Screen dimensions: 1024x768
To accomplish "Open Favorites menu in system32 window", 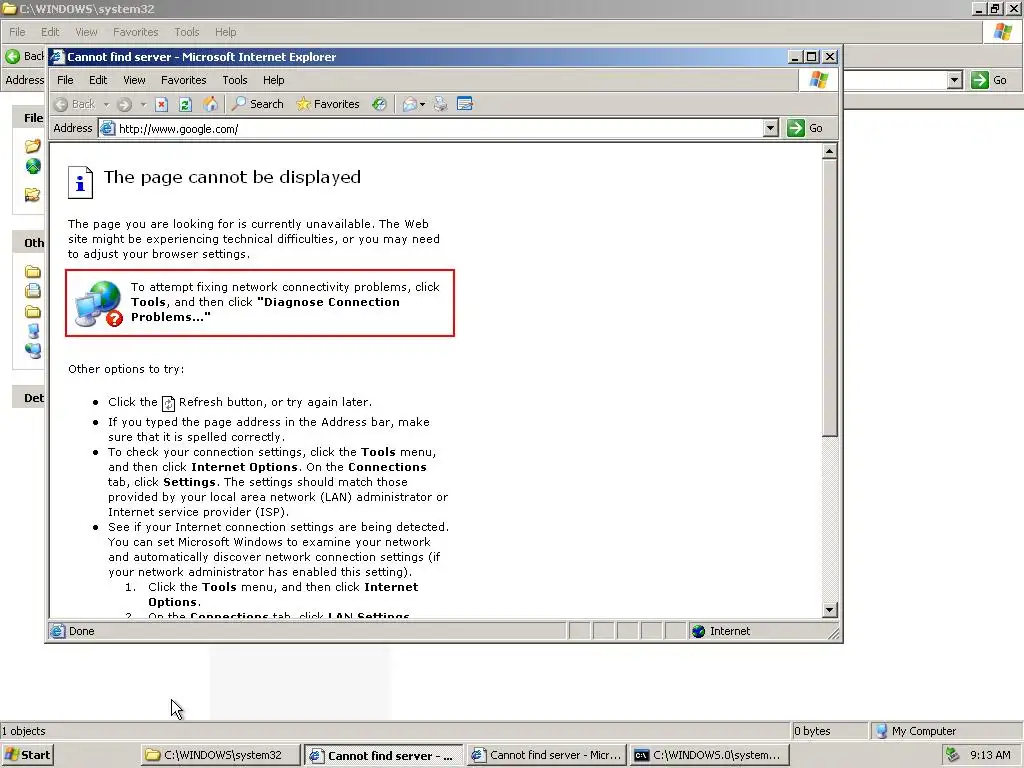I will 135,32.
